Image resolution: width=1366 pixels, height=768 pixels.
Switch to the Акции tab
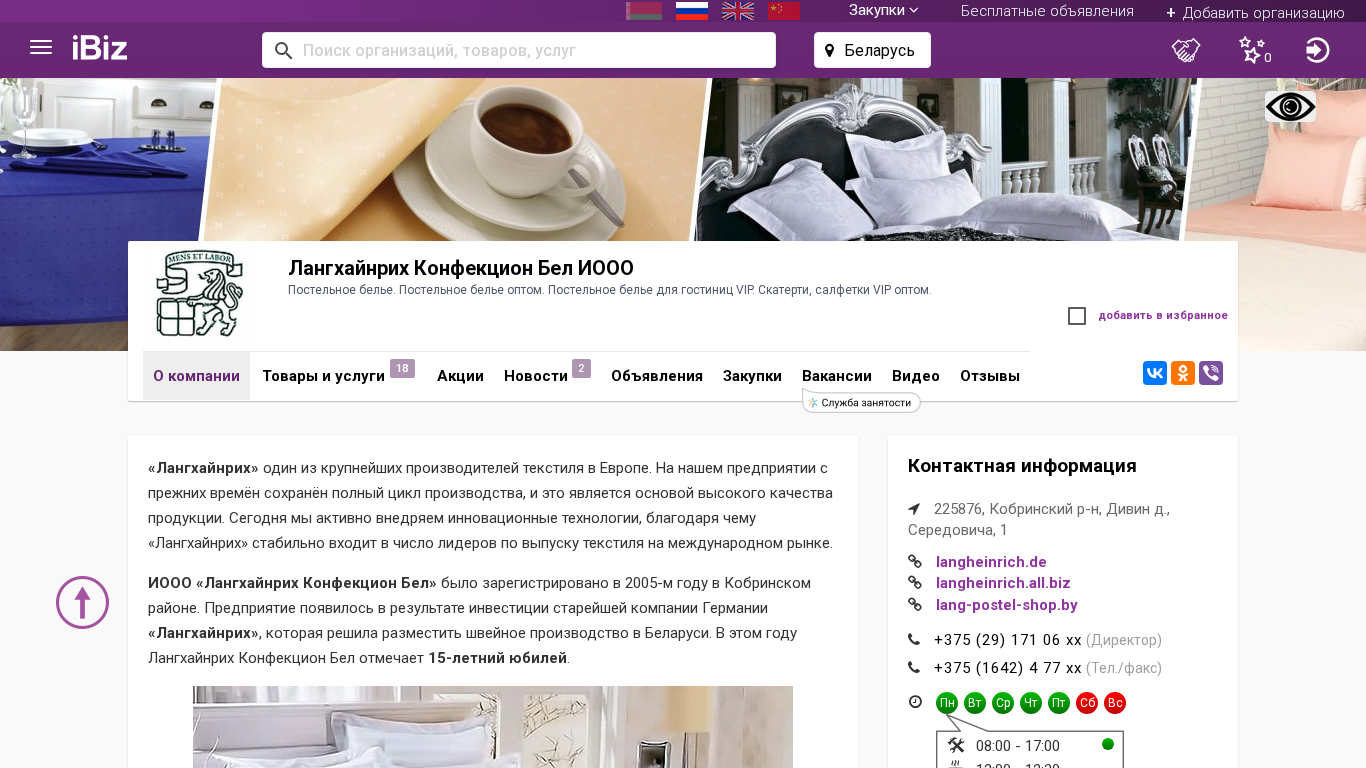click(460, 376)
